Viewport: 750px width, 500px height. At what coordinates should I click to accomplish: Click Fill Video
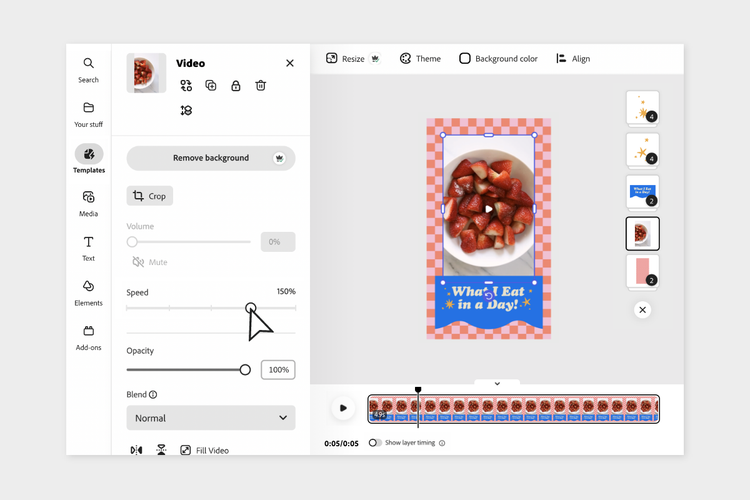pos(205,450)
